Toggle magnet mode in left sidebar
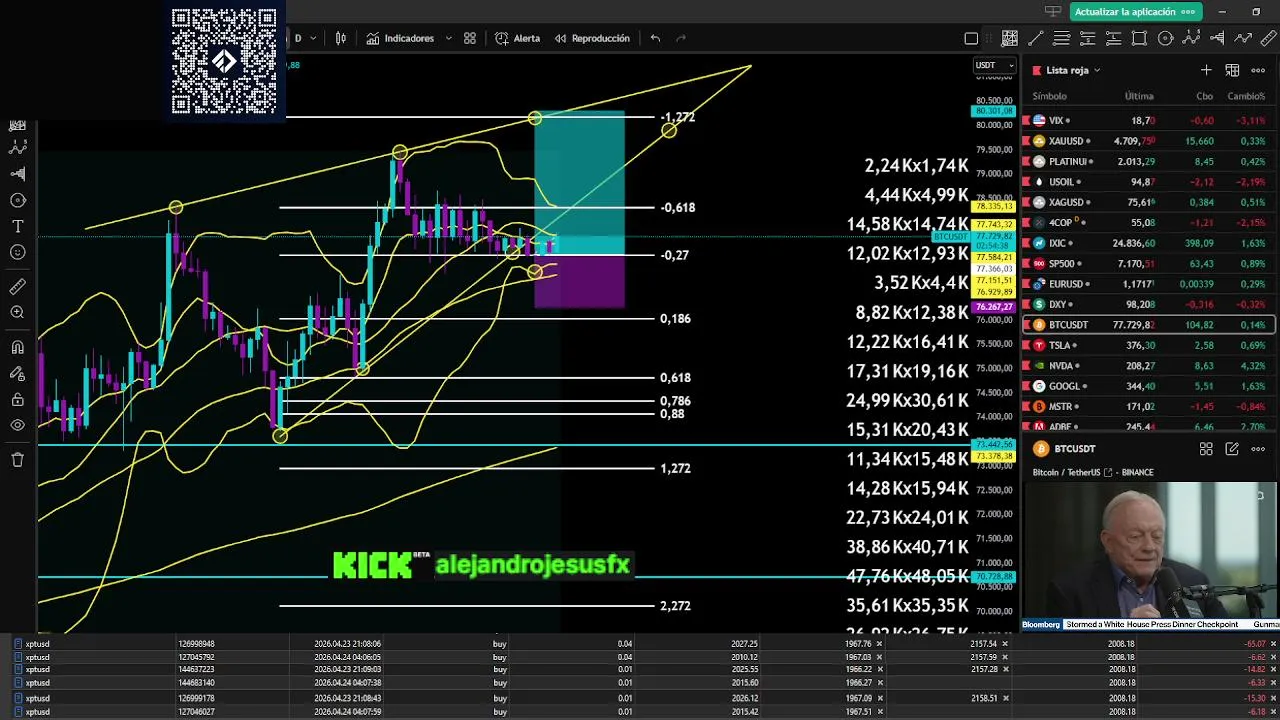Screen dimensions: 1280x720 click(17, 348)
